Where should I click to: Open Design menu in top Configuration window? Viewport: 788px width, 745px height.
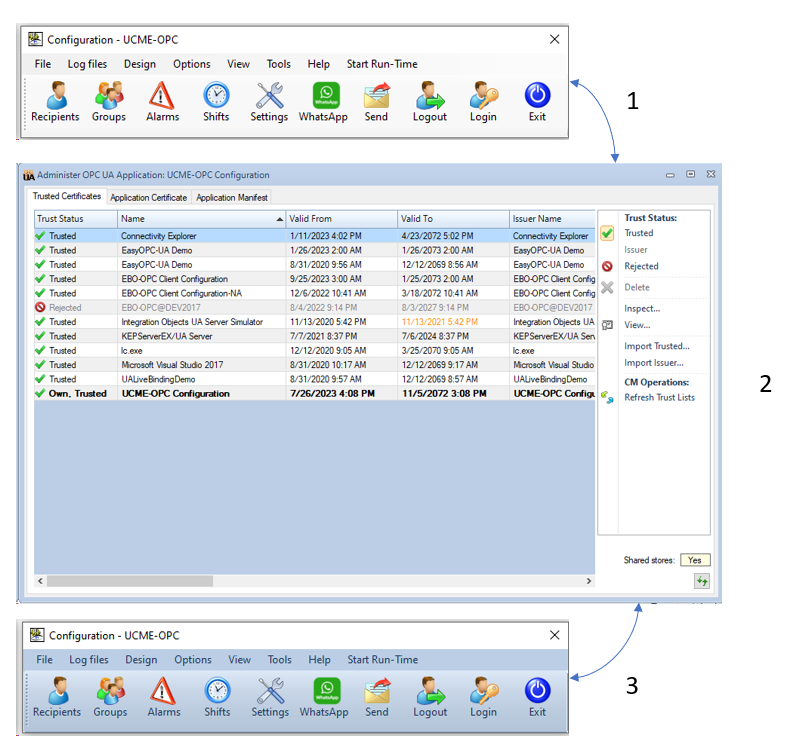point(140,64)
